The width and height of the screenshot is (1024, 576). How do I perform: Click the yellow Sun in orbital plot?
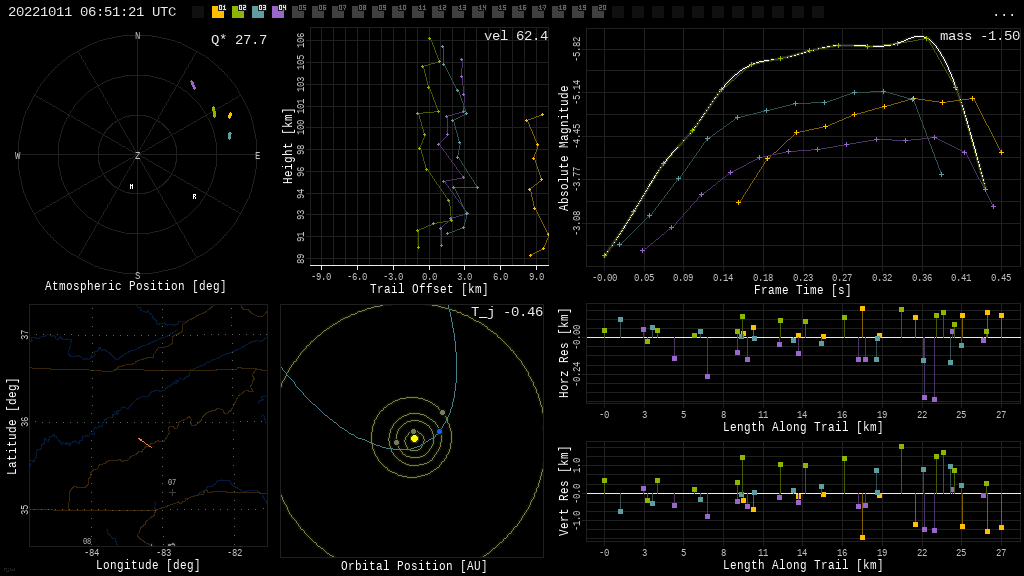tap(414, 438)
